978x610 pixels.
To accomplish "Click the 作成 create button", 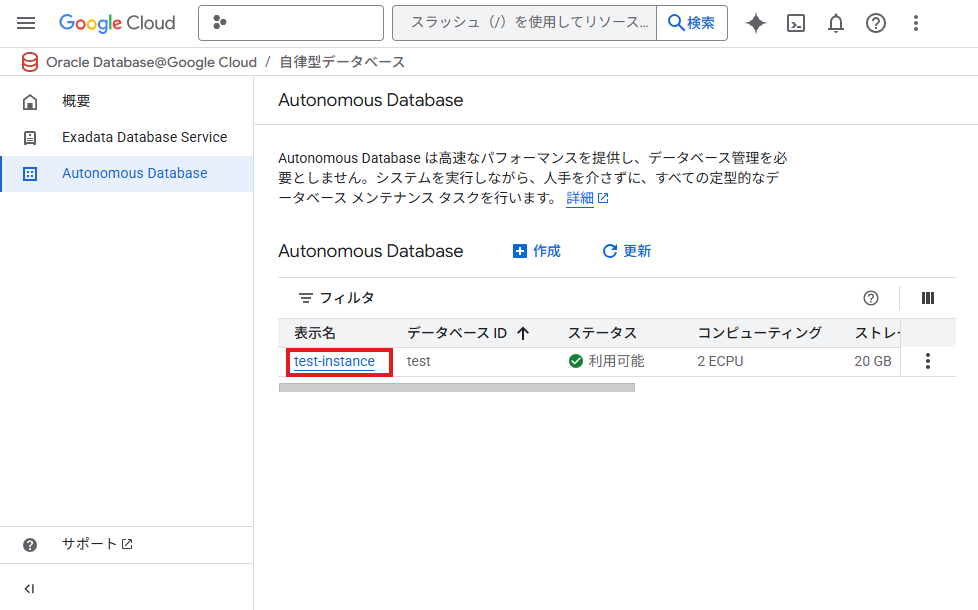I will point(537,251).
